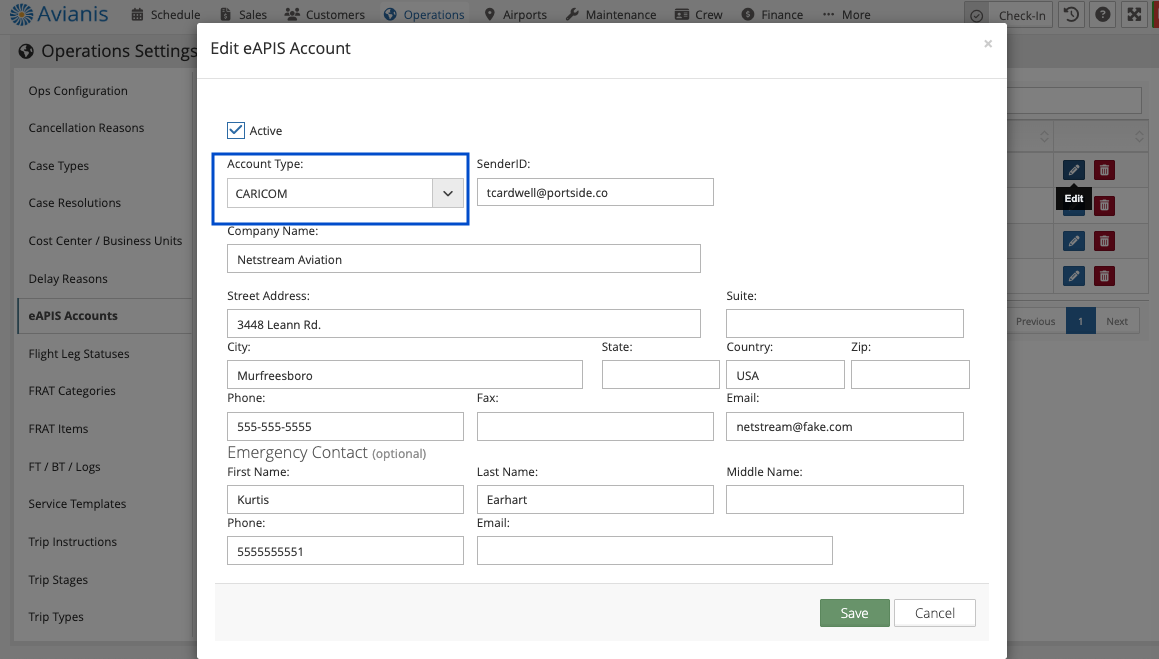Save the eAPIS account changes

pyautogui.click(x=854, y=613)
